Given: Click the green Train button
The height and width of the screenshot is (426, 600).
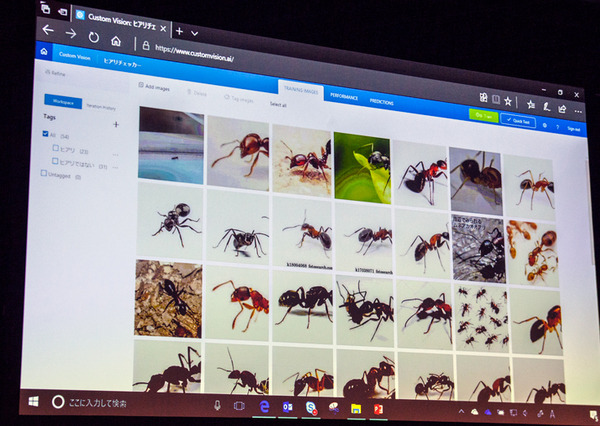Looking at the screenshot, I should pyautogui.click(x=483, y=116).
